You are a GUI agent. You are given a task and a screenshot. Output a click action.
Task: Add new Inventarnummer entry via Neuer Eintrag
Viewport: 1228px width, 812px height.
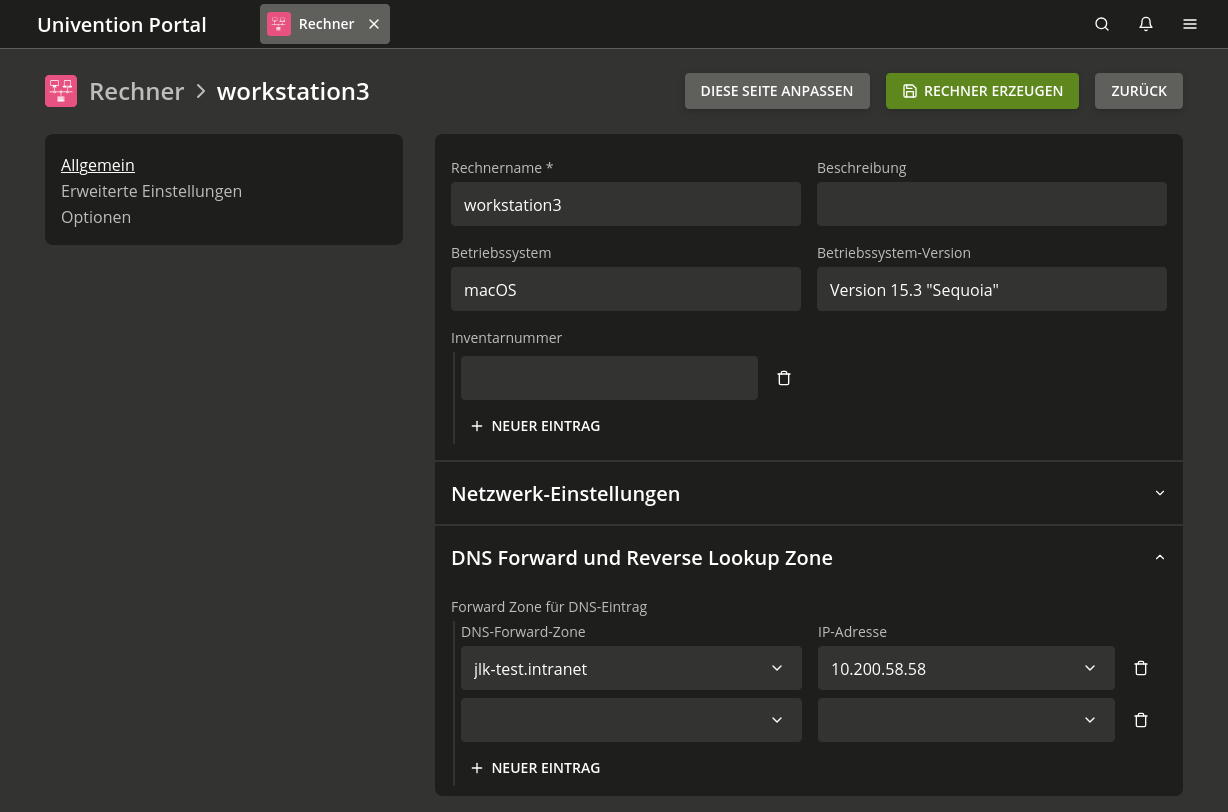[x=536, y=426]
